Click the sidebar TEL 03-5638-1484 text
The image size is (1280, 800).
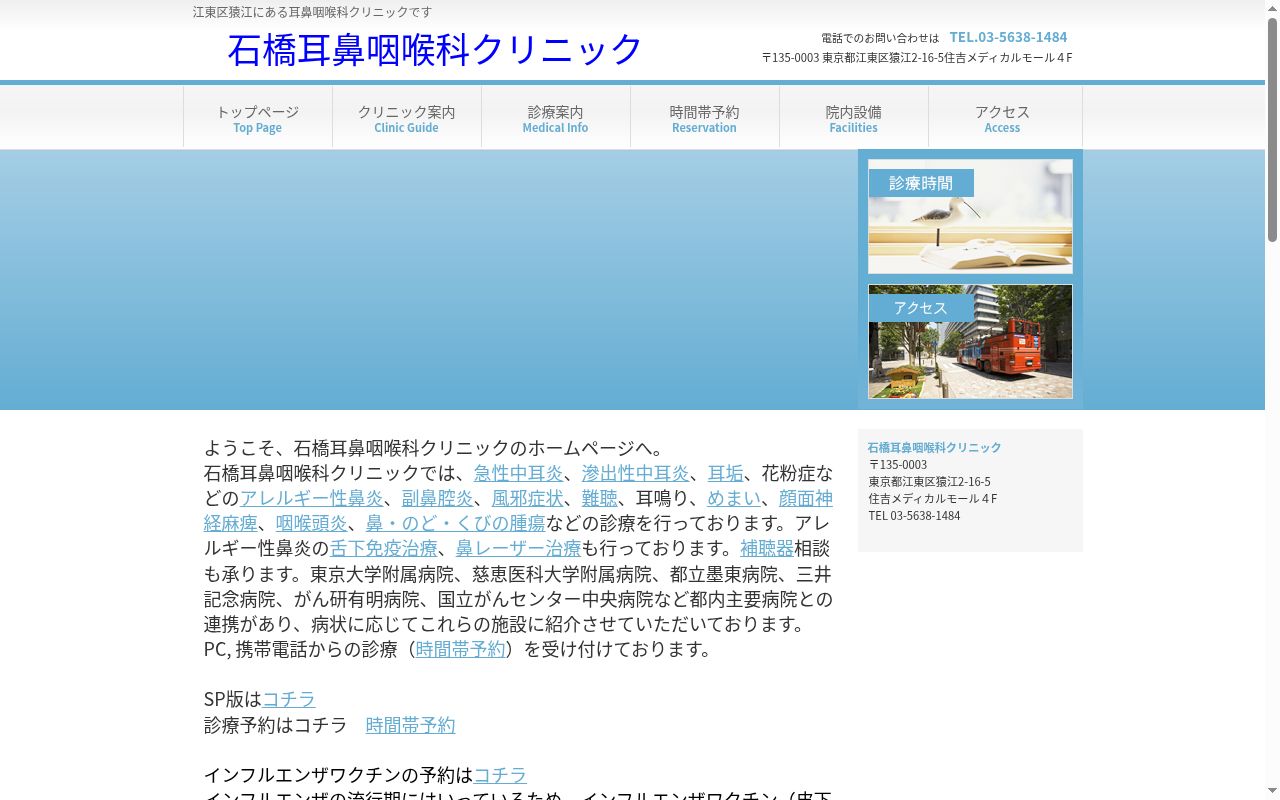pyautogui.click(x=914, y=515)
